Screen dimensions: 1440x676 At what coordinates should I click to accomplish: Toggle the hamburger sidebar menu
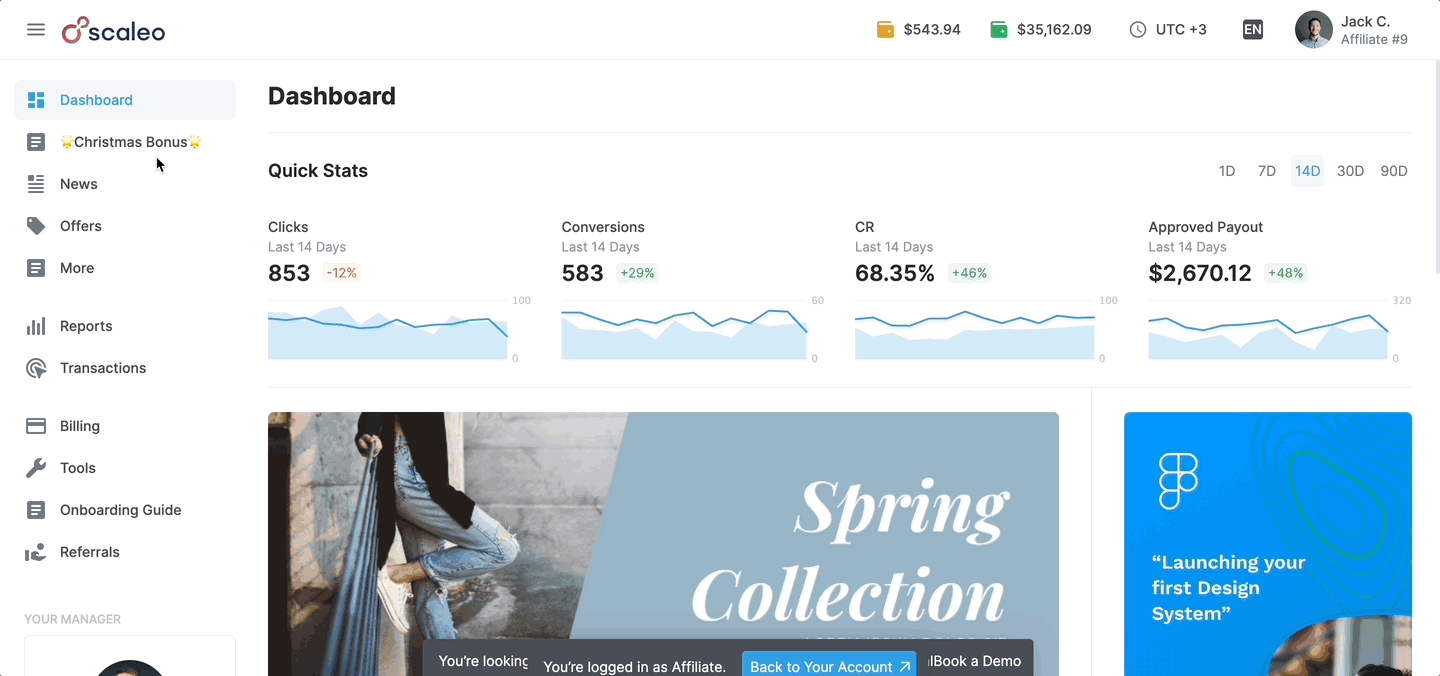coord(36,30)
